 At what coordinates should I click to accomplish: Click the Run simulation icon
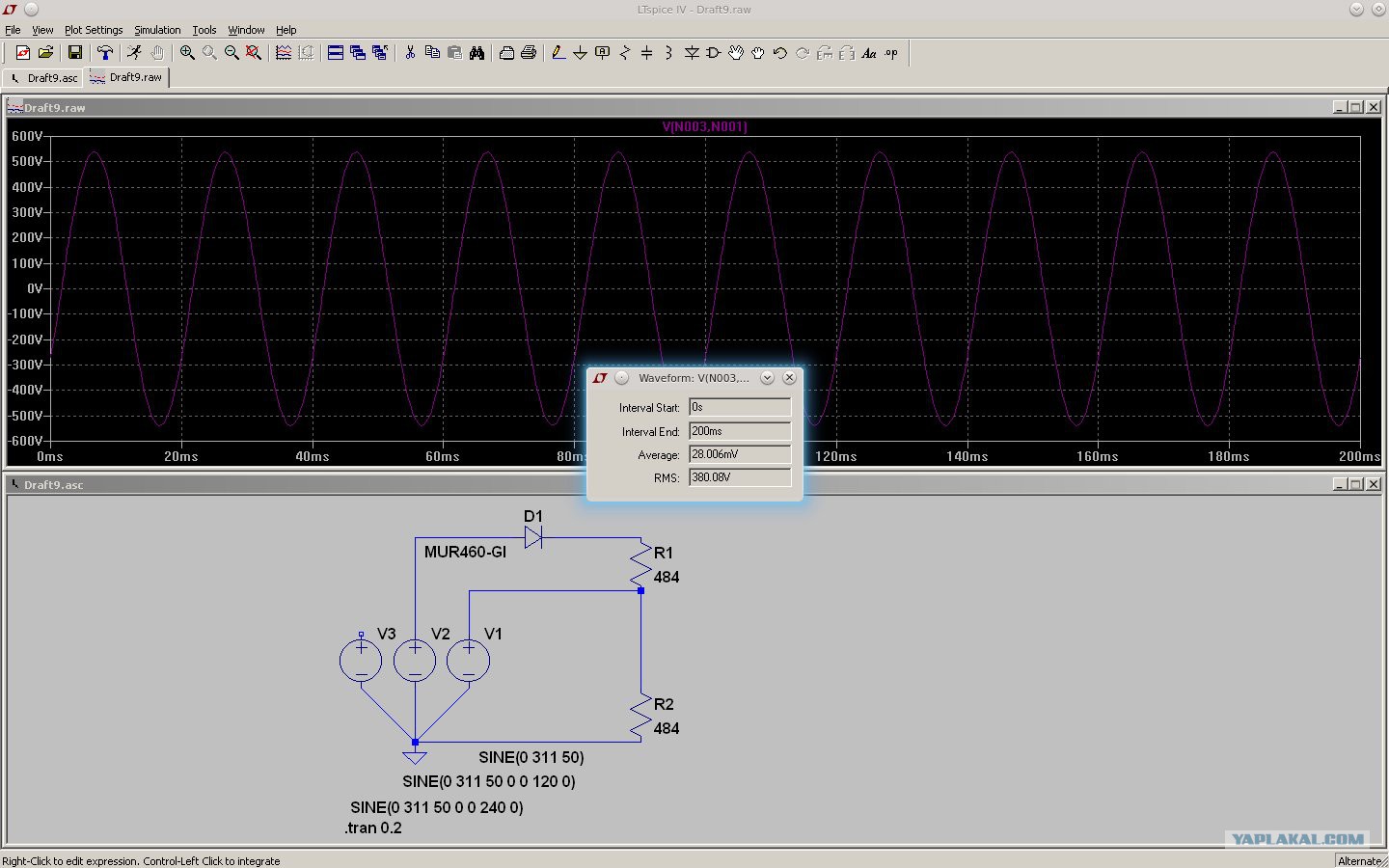134,53
